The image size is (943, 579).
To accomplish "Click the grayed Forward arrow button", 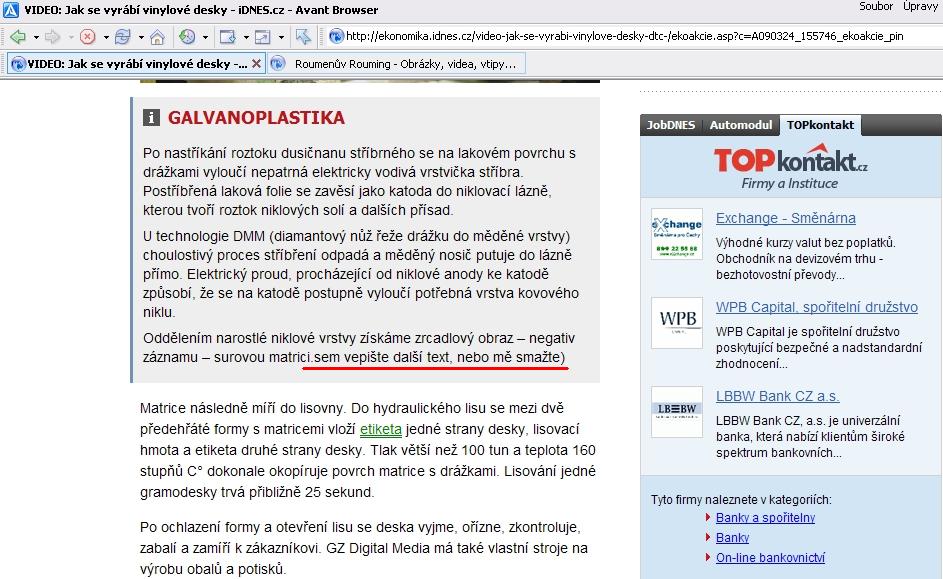I will [53, 37].
